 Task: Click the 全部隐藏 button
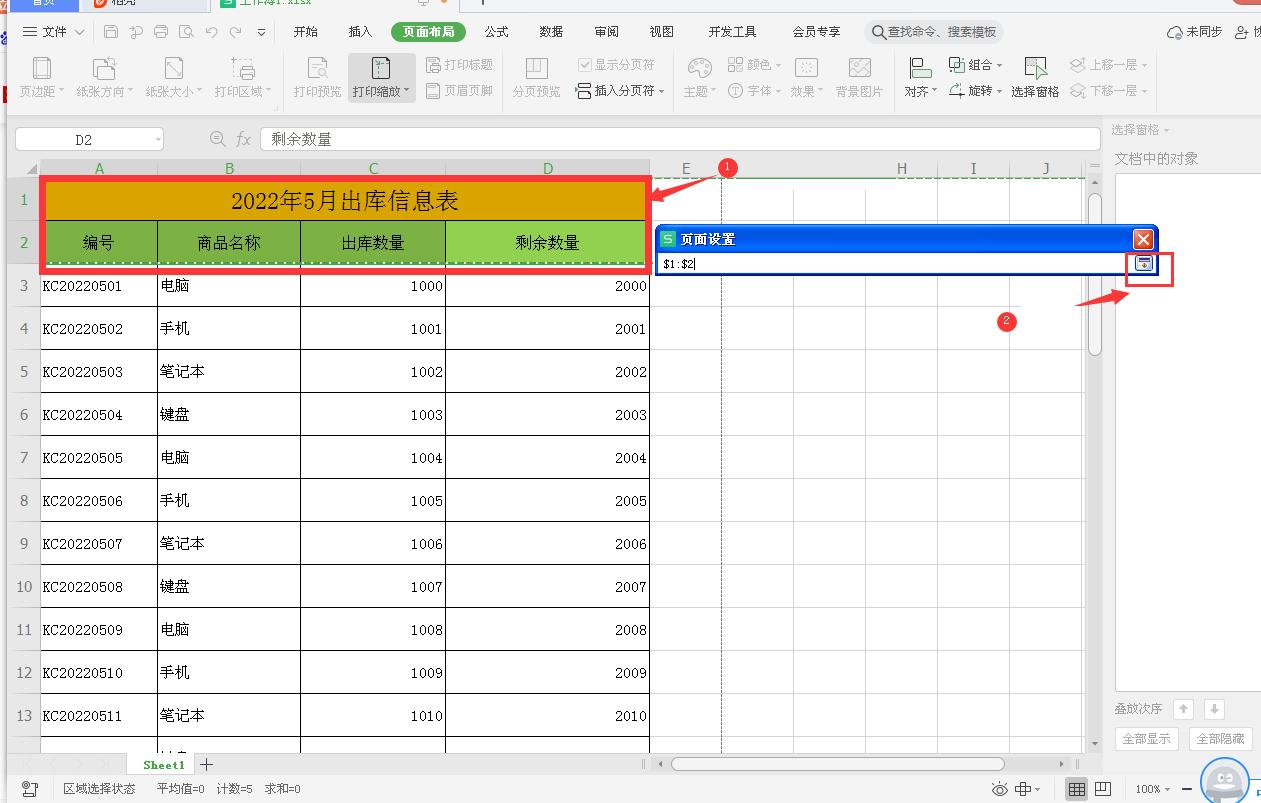[1220, 738]
